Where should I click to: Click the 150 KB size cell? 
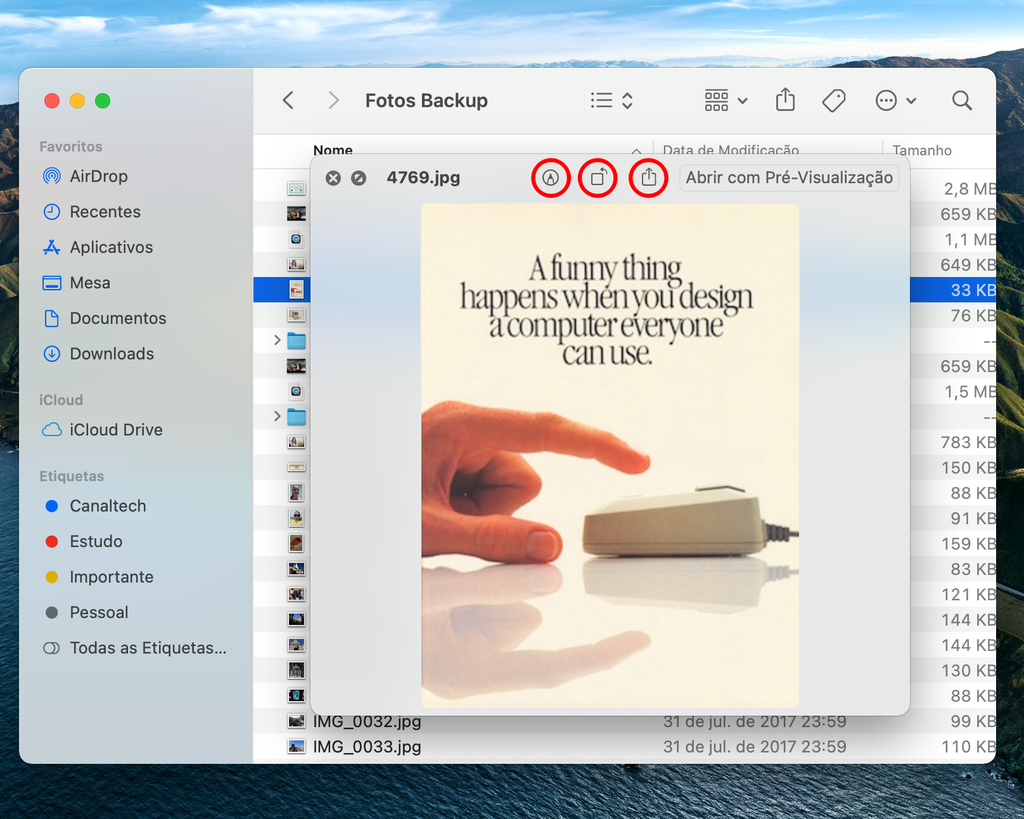click(968, 468)
